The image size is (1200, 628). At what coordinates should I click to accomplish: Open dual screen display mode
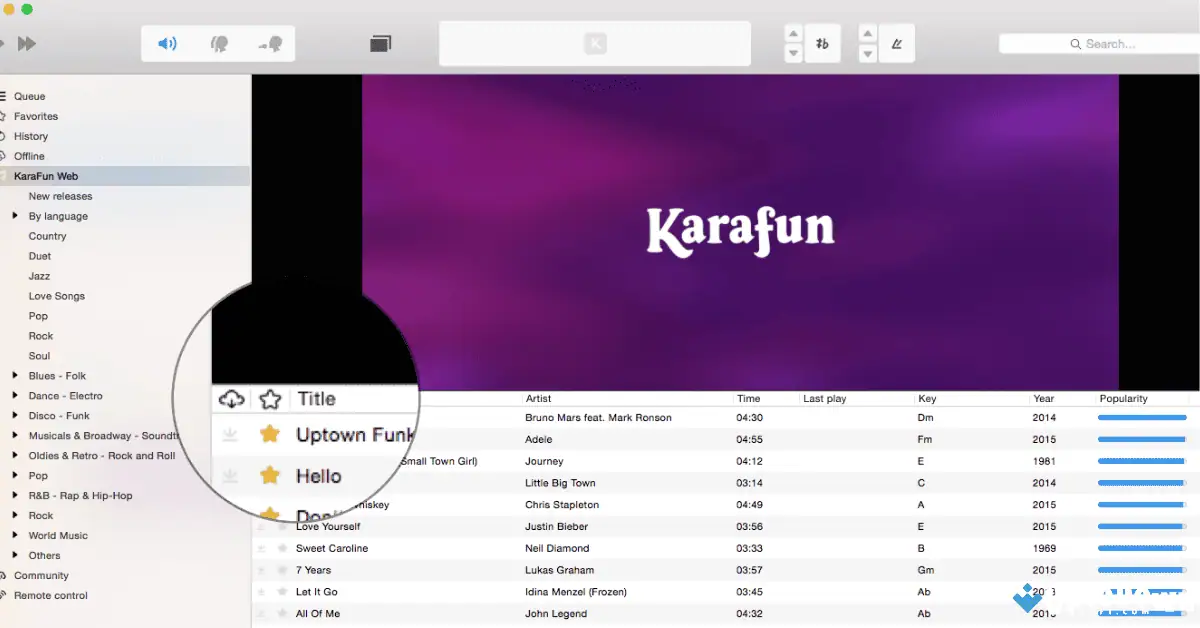coord(380,43)
